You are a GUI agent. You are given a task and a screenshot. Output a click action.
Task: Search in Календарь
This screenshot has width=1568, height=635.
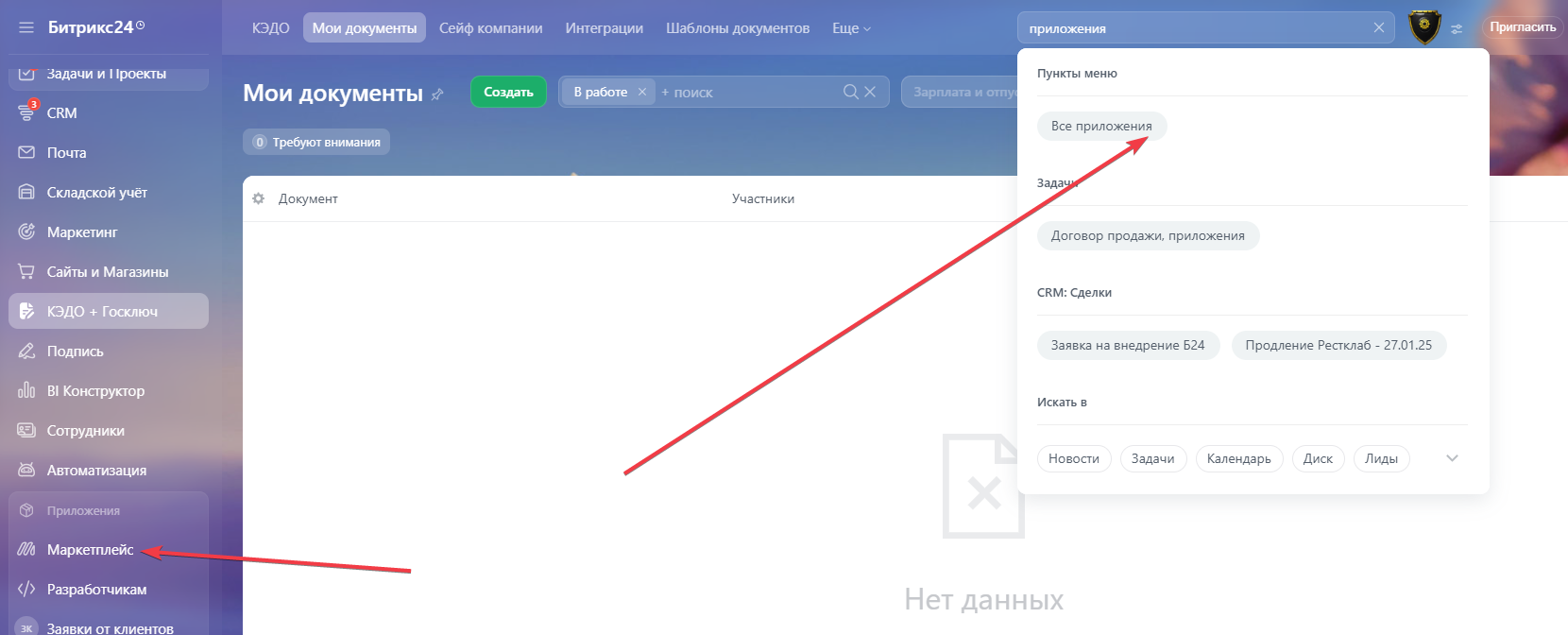[x=1239, y=458]
